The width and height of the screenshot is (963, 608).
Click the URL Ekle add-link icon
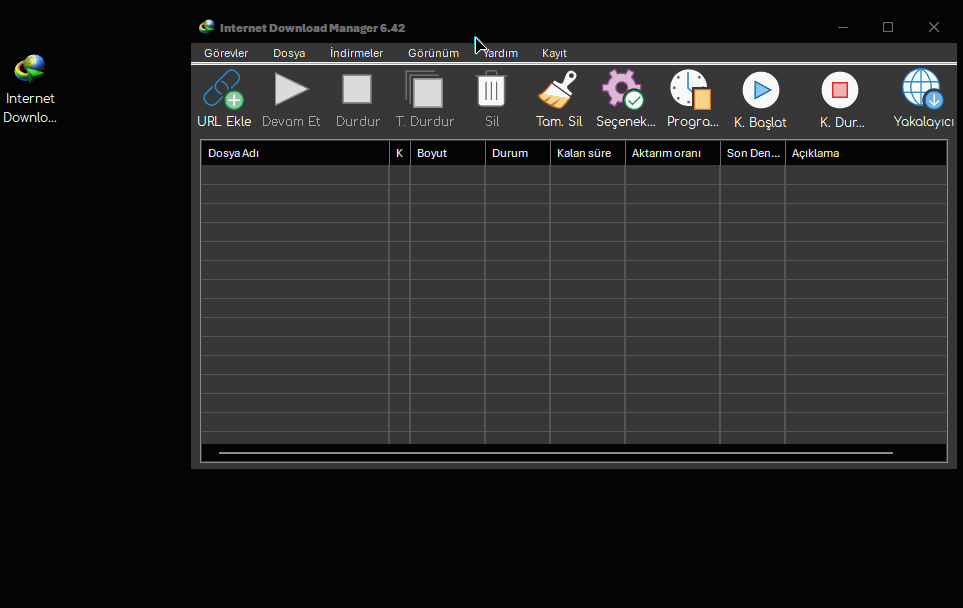[x=224, y=89]
